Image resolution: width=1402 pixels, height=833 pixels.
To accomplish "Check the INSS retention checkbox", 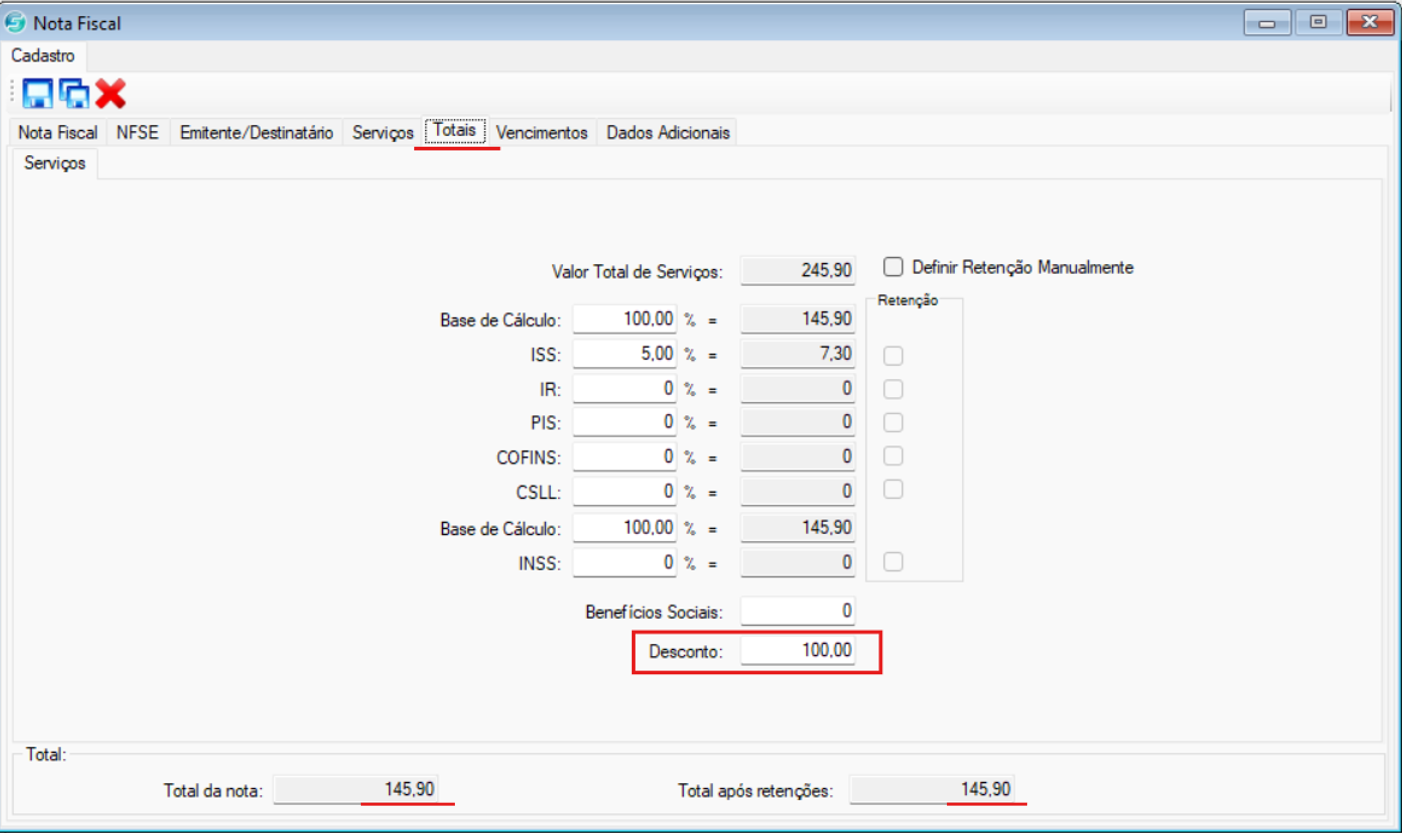I will [894, 562].
